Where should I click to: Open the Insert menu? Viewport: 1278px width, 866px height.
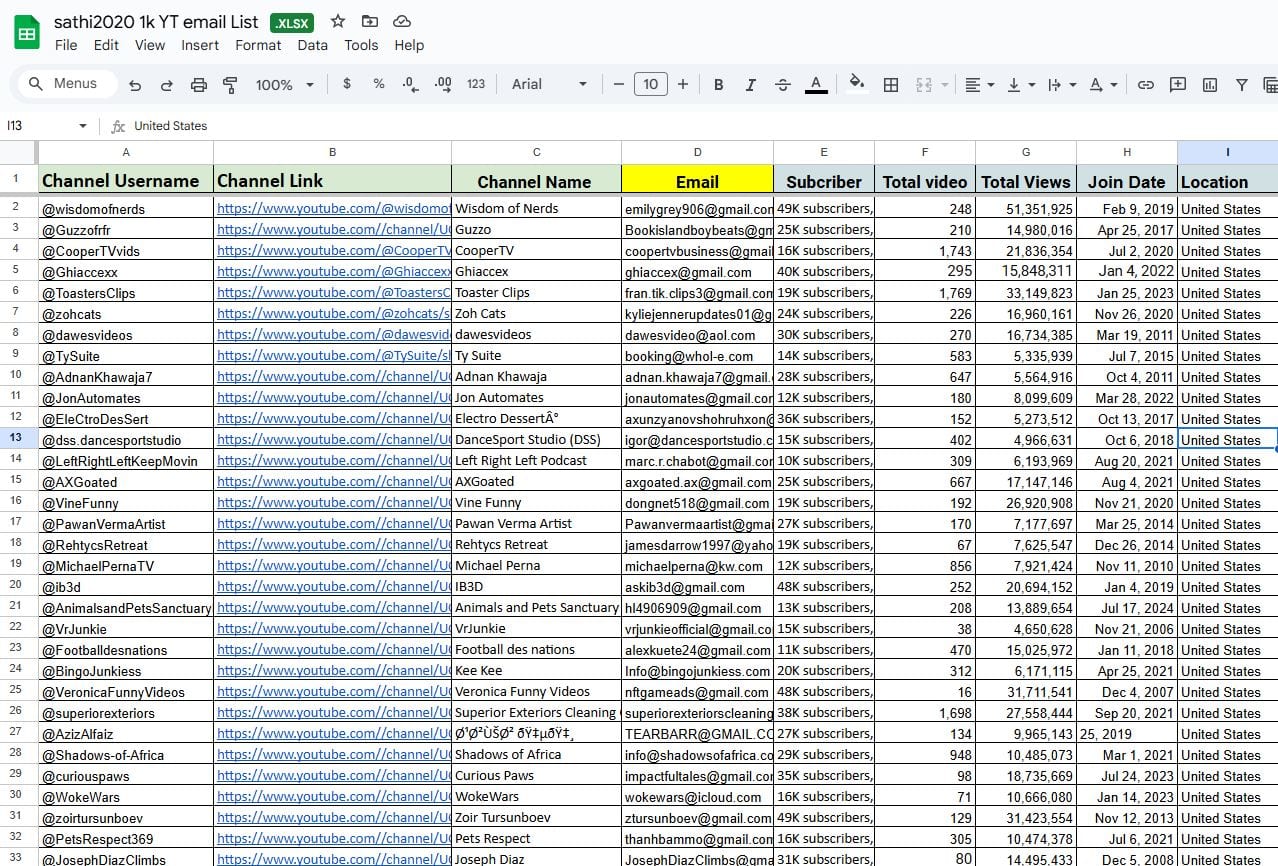(200, 45)
